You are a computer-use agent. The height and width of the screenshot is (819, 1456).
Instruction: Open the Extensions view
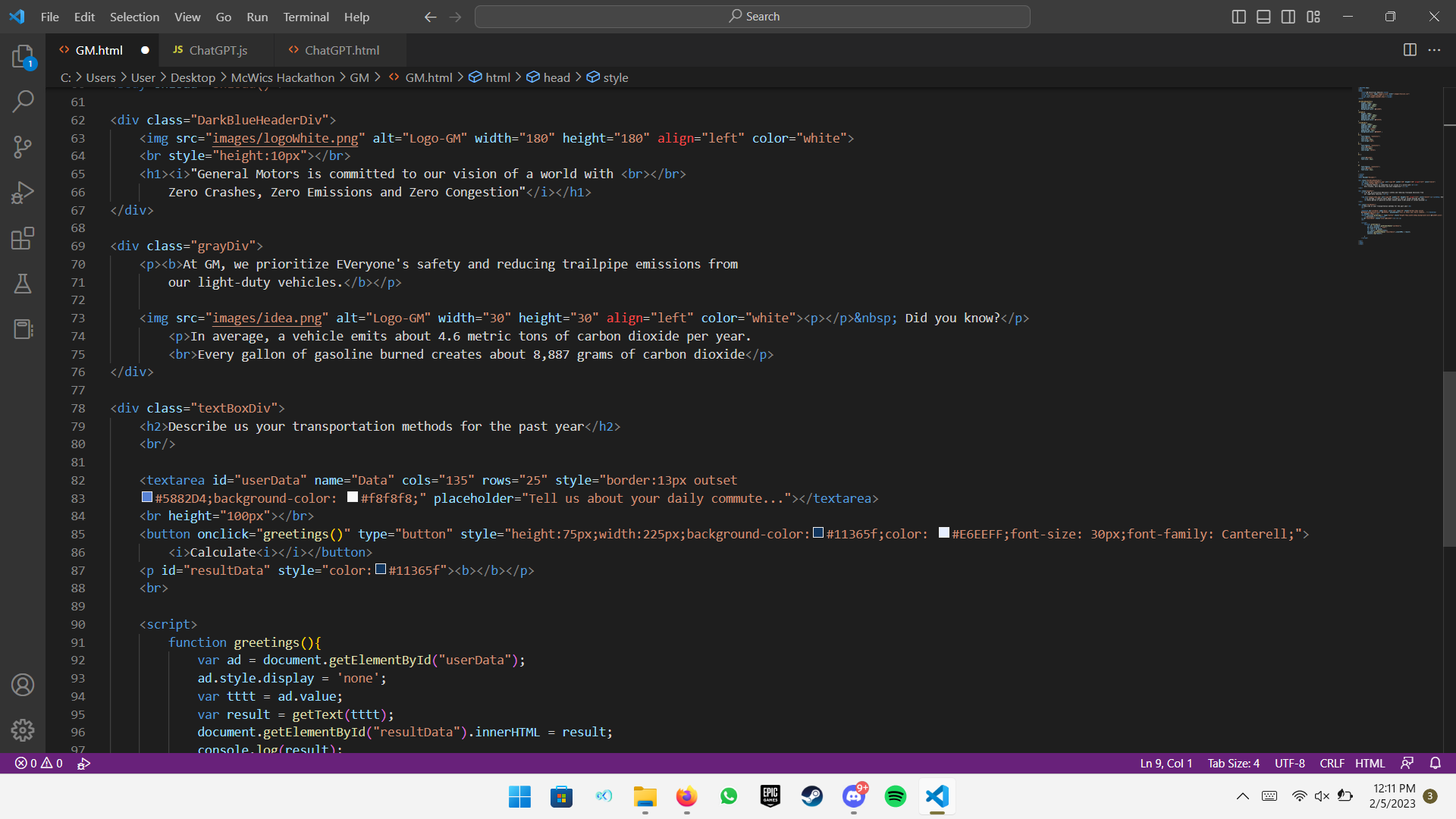point(23,238)
